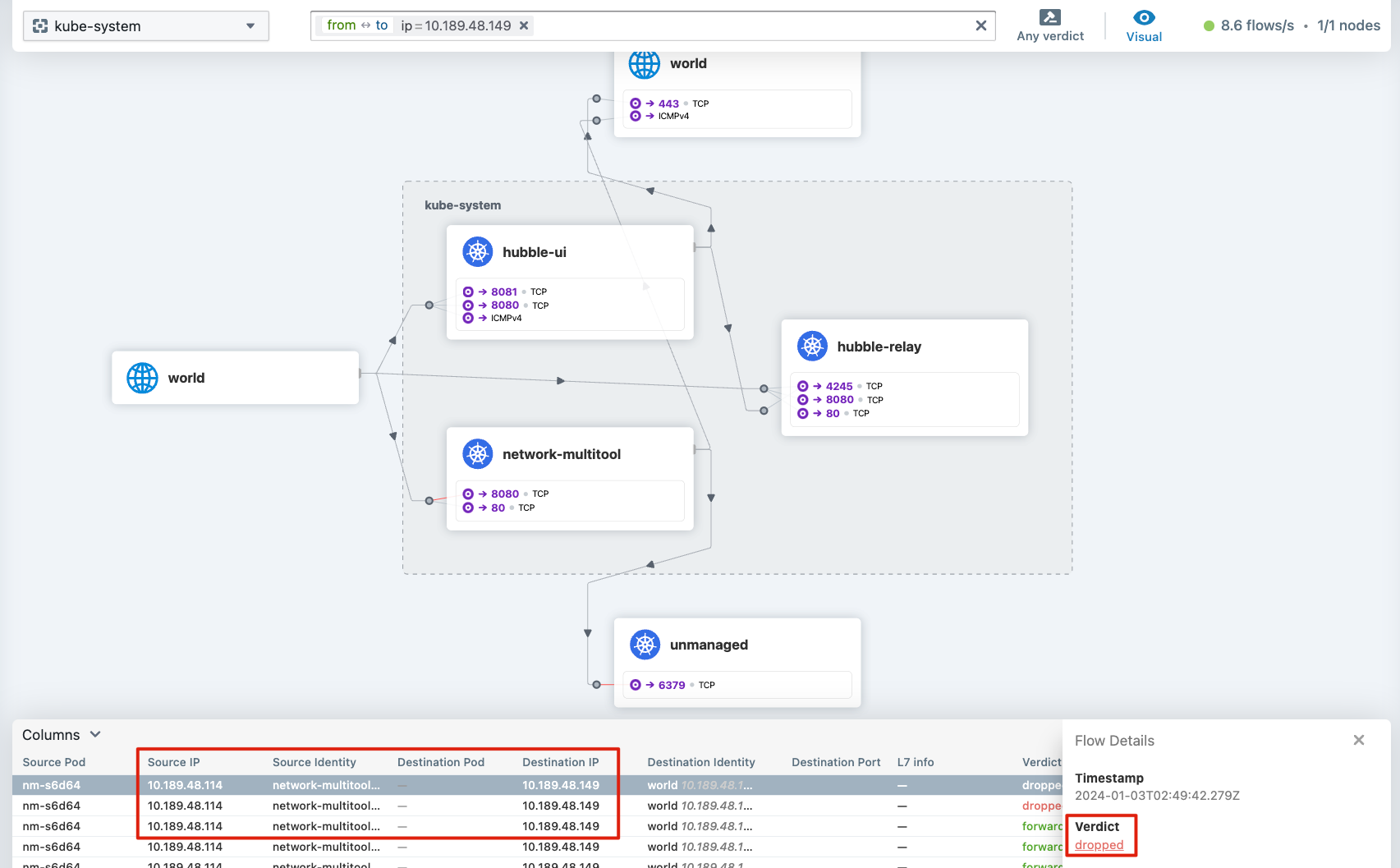Viewport: 1400px width, 868px height.
Task: Click port 4245 in hubble-relay card
Action: [839, 386]
